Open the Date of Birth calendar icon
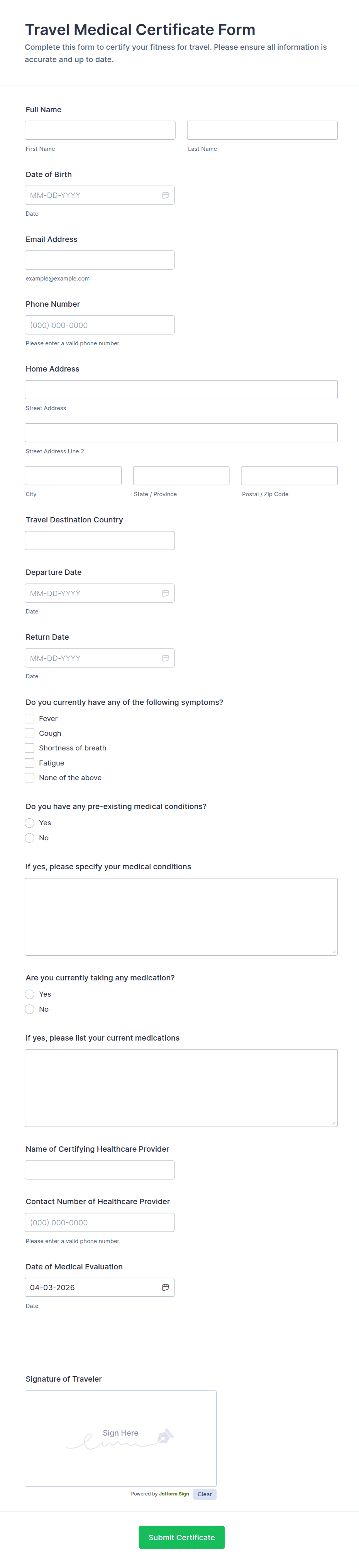The height and width of the screenshot is (1568, 359). click(x=165, y=195)
